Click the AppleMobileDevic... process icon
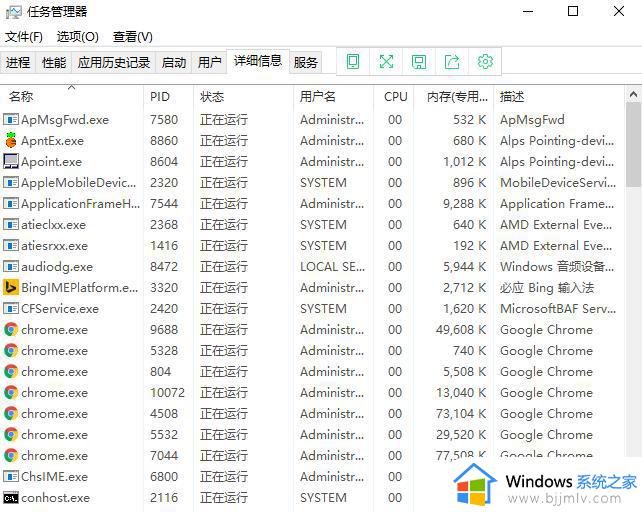 tap(11, 182)
